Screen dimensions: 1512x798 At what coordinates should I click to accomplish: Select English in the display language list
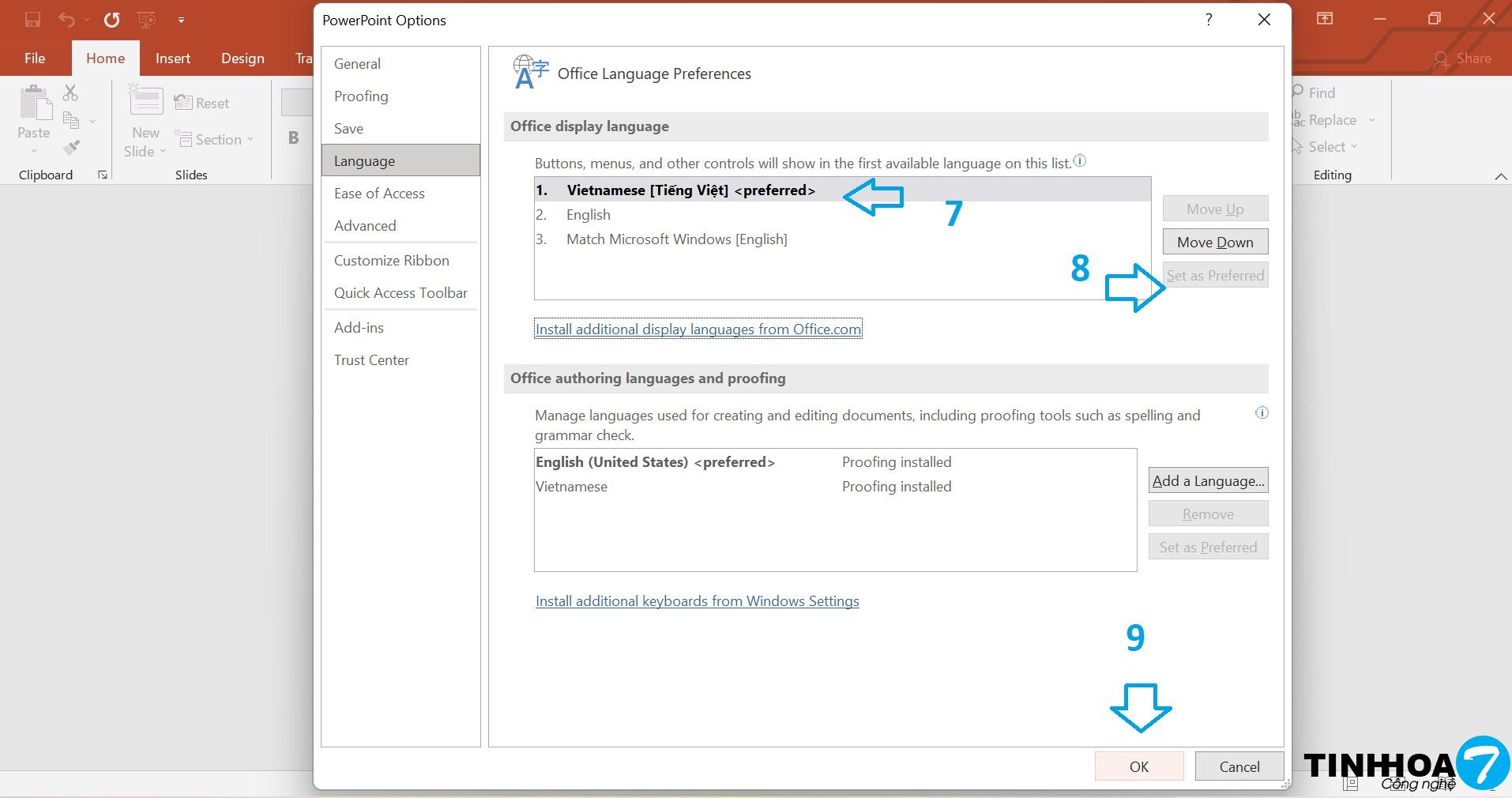(x=589, y=215)
